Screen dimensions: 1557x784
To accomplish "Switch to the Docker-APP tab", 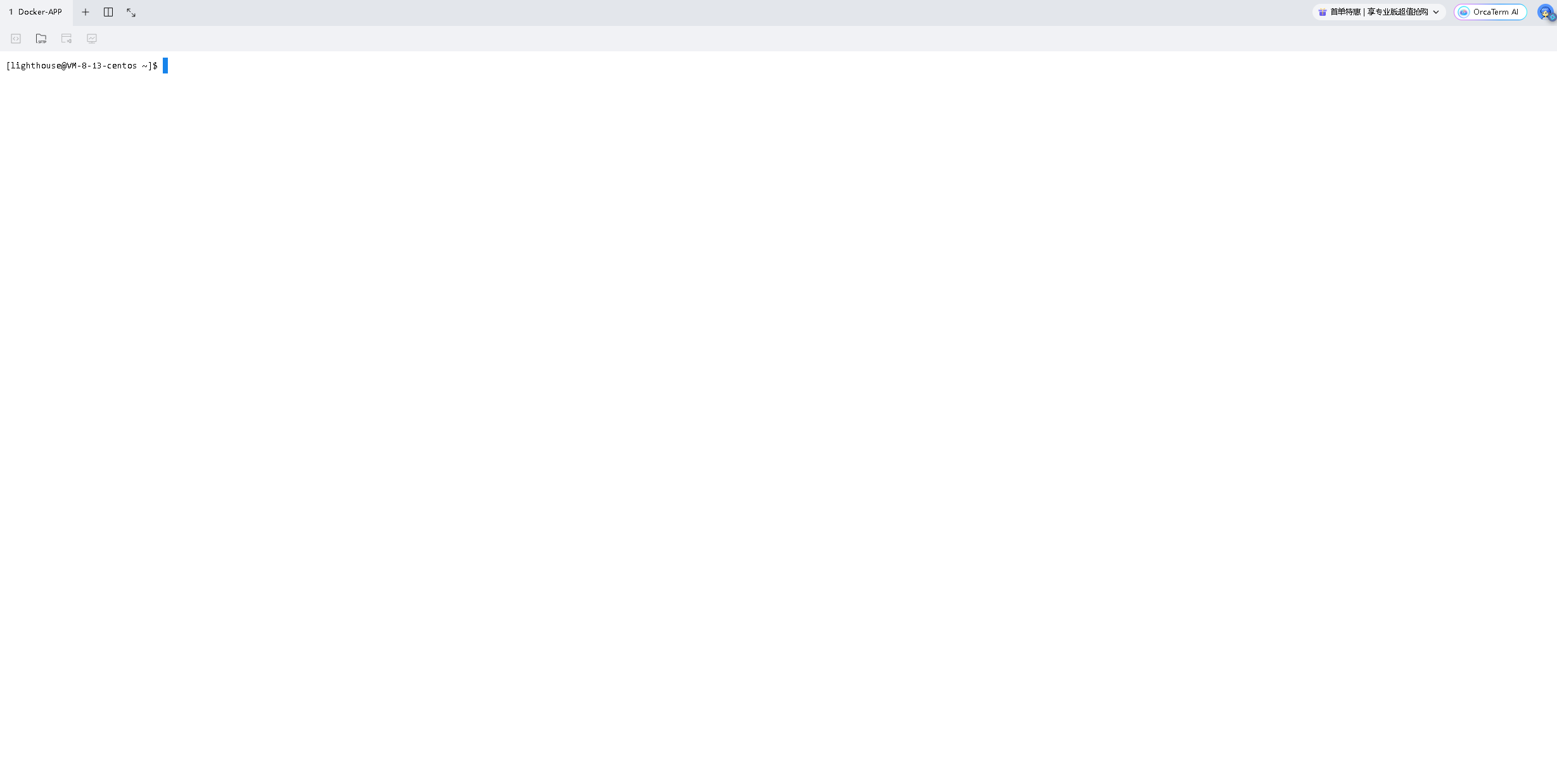I will click(36, 12).
